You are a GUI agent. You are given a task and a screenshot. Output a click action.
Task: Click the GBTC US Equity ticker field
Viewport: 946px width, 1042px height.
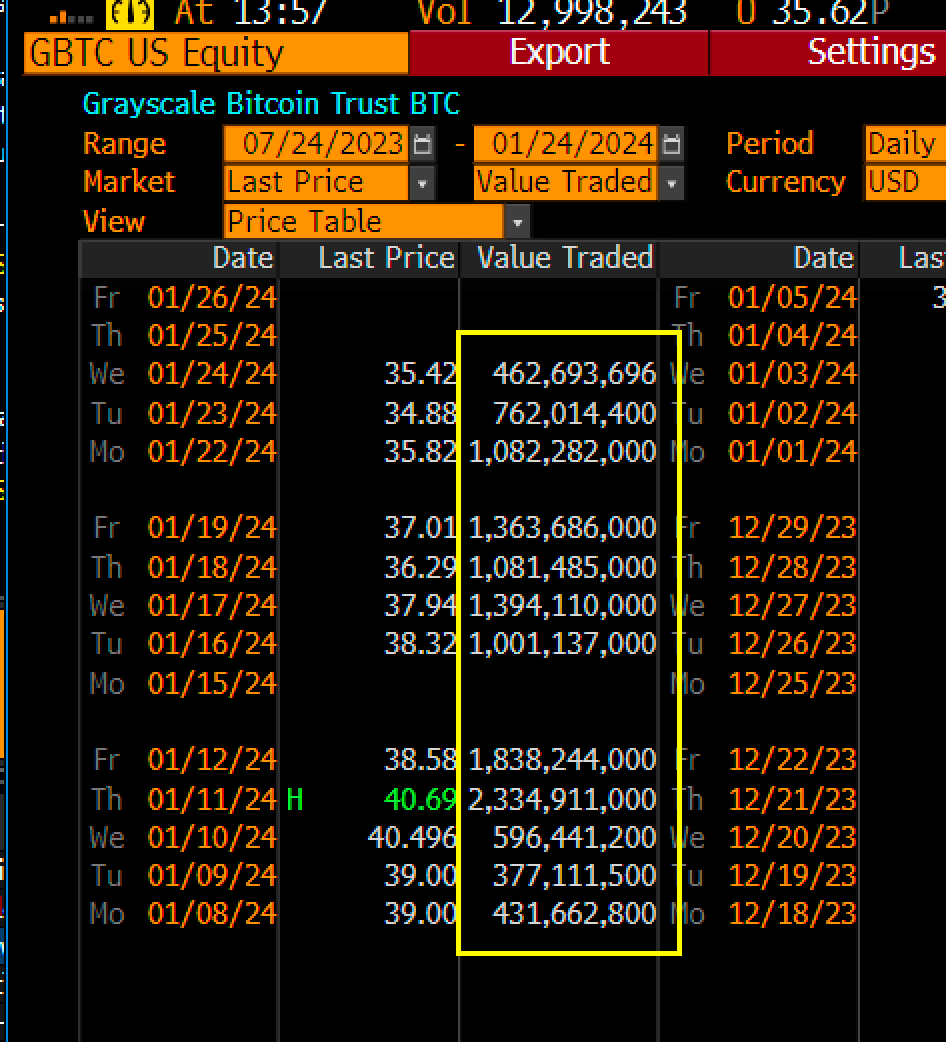(x=216, y=52)
